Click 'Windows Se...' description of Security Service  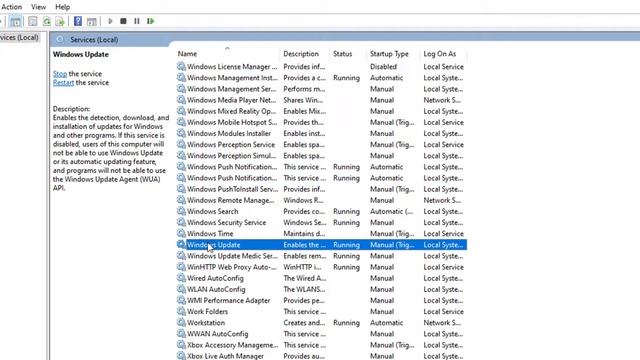pyautogui.click(x=305, y=222)
